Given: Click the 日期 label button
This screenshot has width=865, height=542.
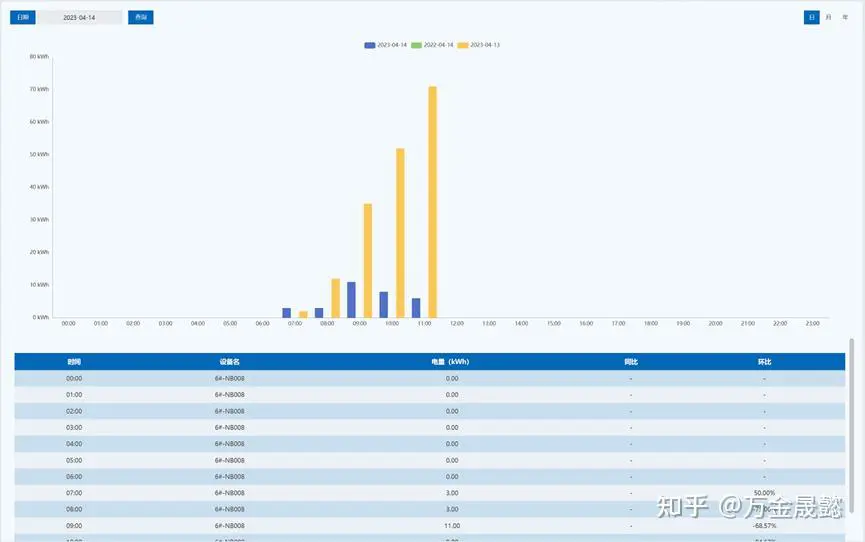Looking at the screenshot, I should 23,17.
